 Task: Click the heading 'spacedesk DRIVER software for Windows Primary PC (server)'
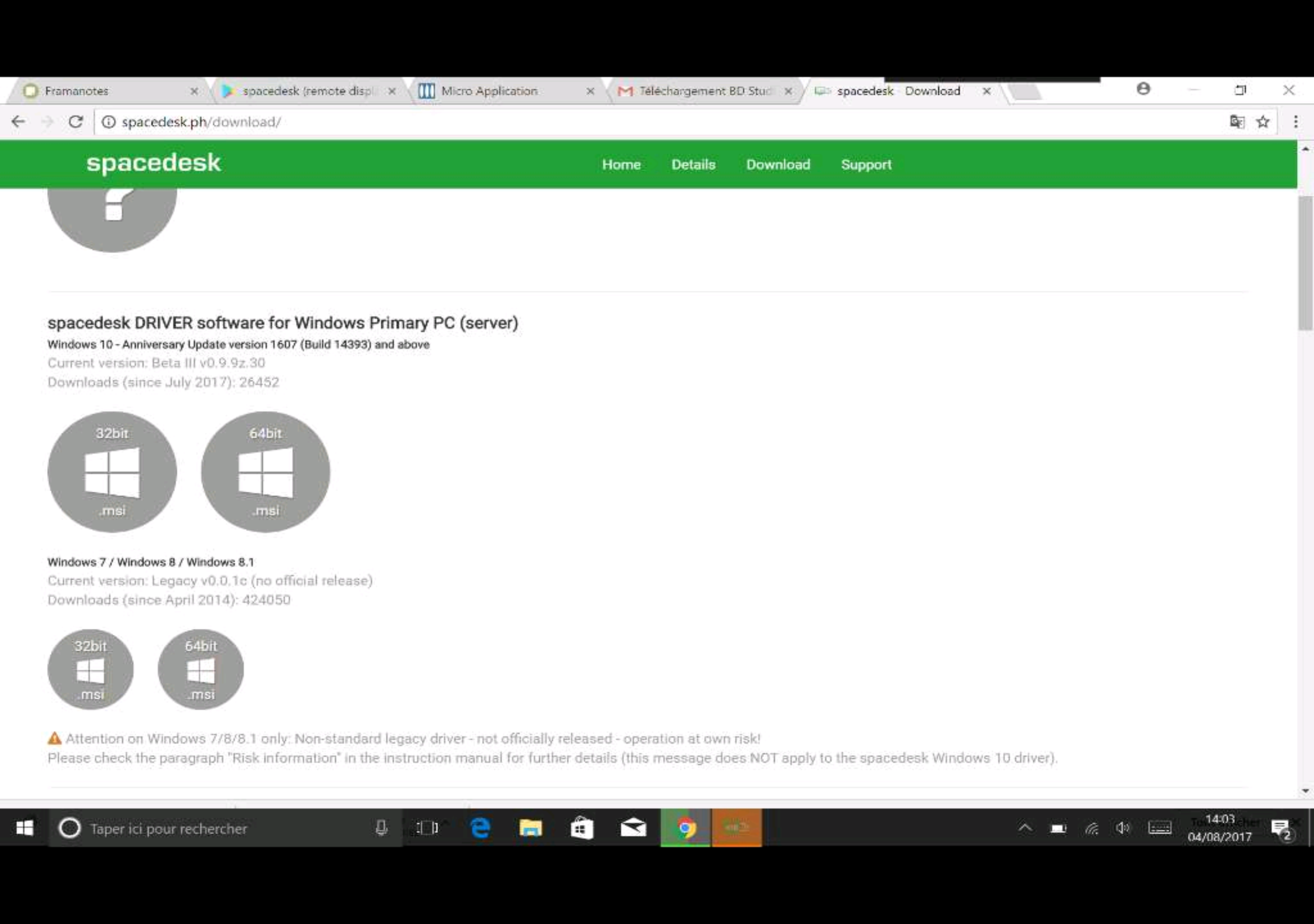[283, 323]
